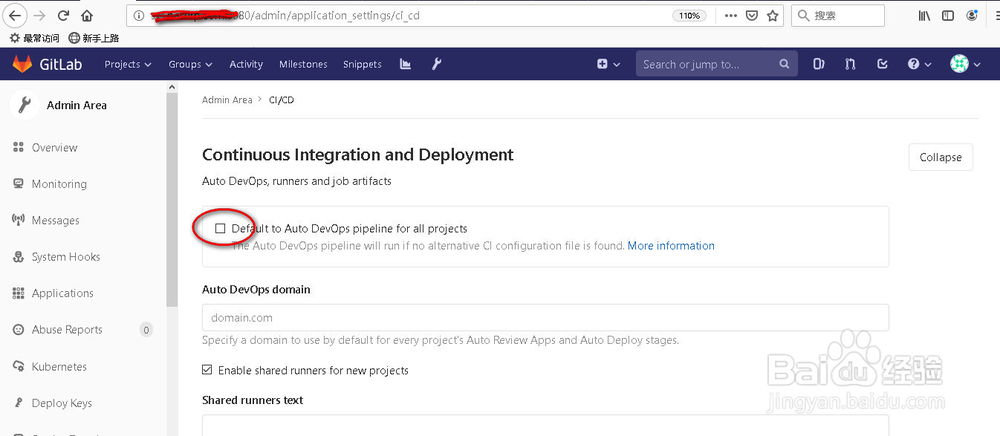Click the Kubernetes sidebar icon
1000x436 pixels.
(18, 367)
